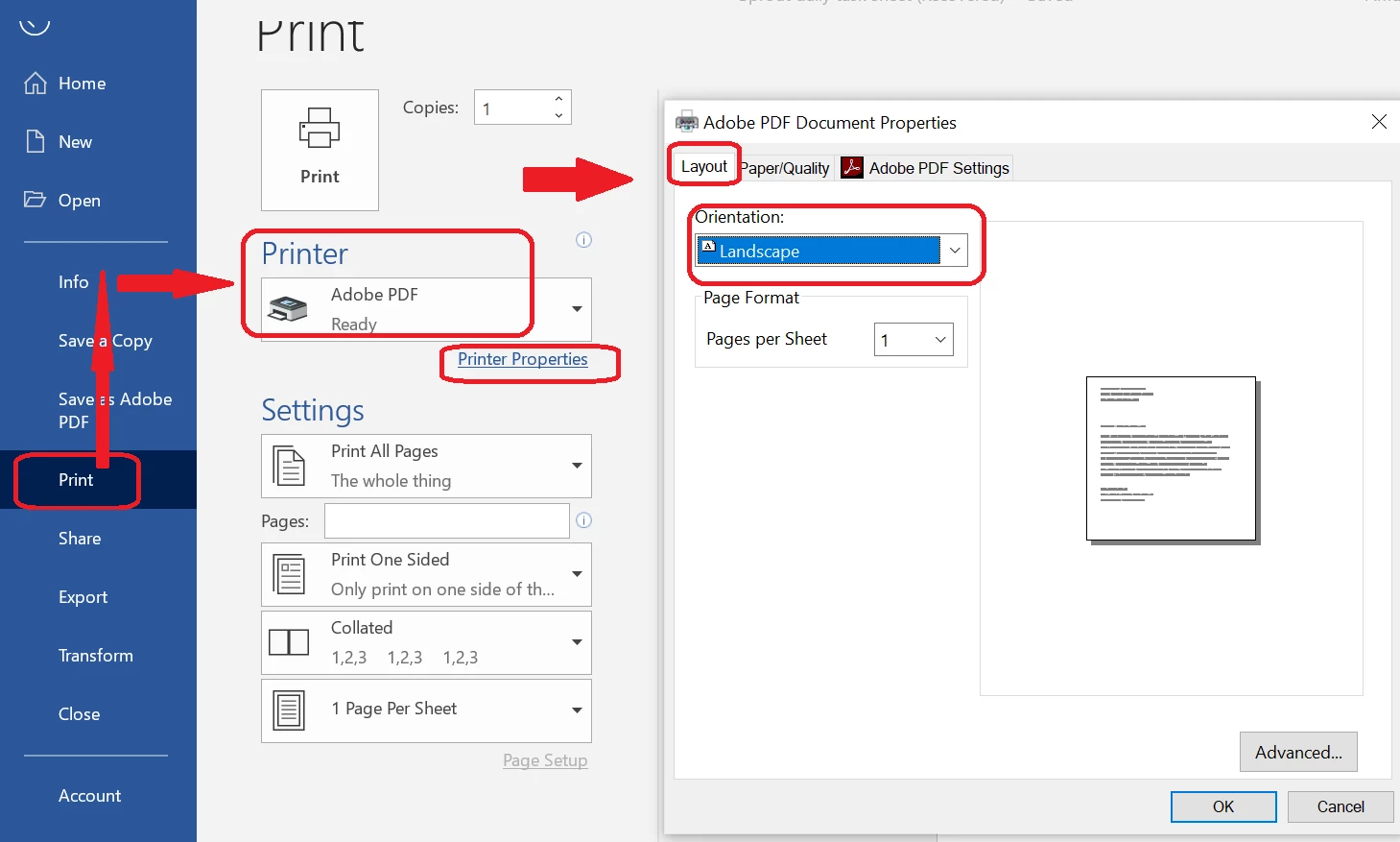The width and height of the screenshot is (1400, 842).
Task: Click the 1 Page Per Sheet icon
Action: click(x=289, y=710)
